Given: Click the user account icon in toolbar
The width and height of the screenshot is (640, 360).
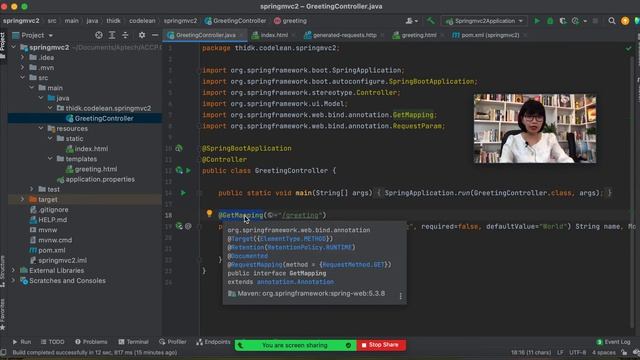Looking at the screenshot, I should (x=411, y=21).
